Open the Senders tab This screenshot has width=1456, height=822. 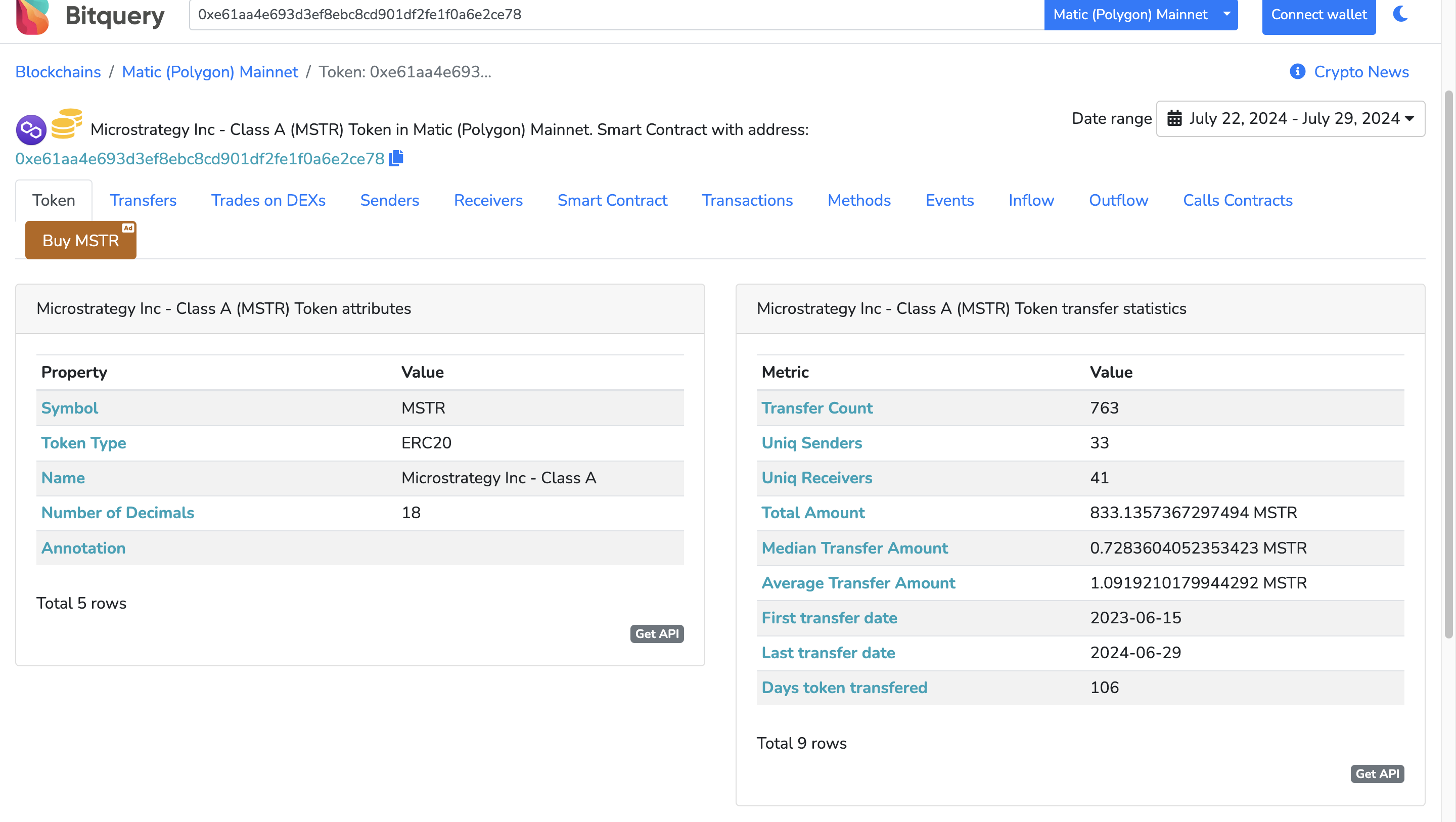(x=389, y=200)
